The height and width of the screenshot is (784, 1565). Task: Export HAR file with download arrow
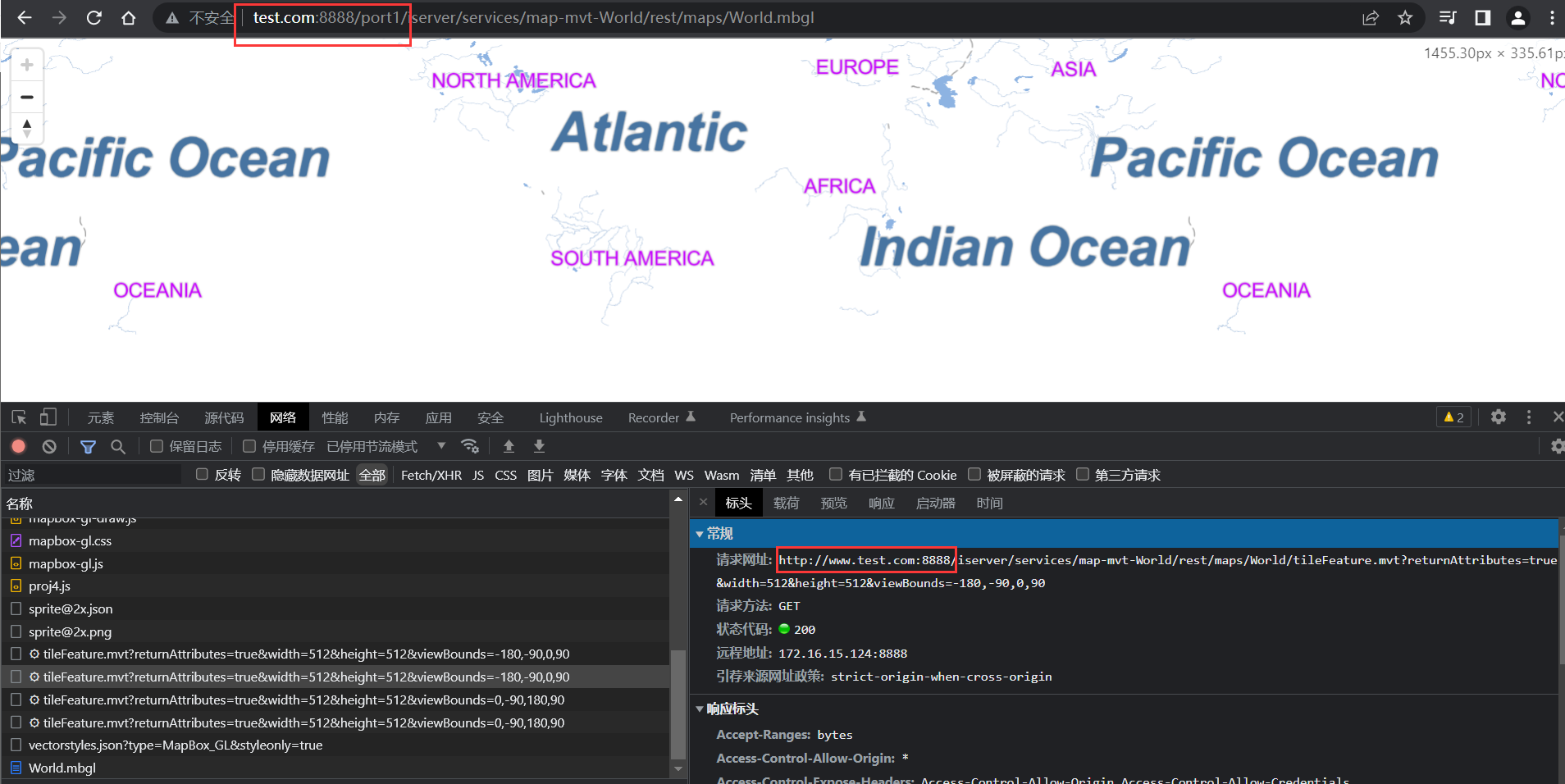pos(539,446)
